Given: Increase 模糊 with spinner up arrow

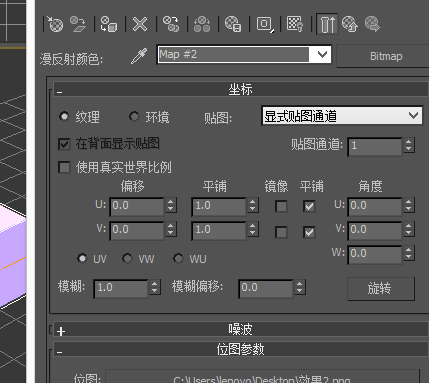Looking at the screenshot, I should tap(155, 284).
